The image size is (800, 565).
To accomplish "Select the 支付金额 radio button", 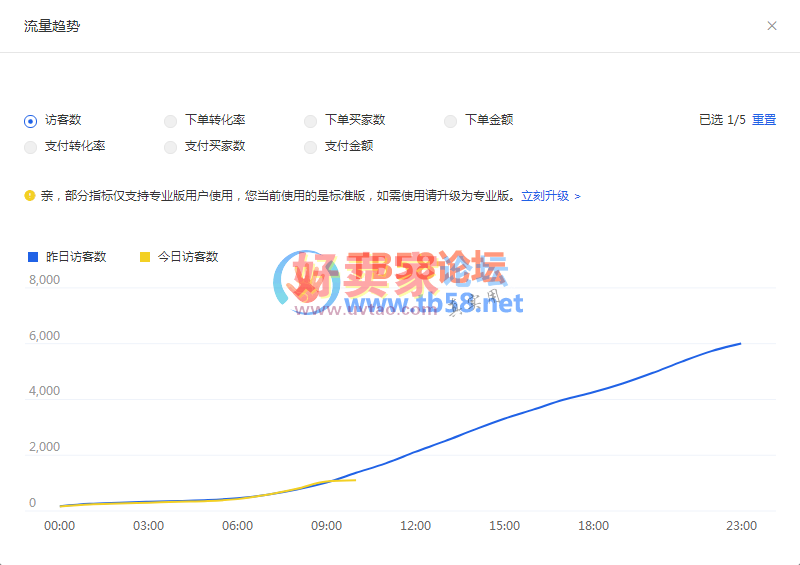I will click(311, 147).
